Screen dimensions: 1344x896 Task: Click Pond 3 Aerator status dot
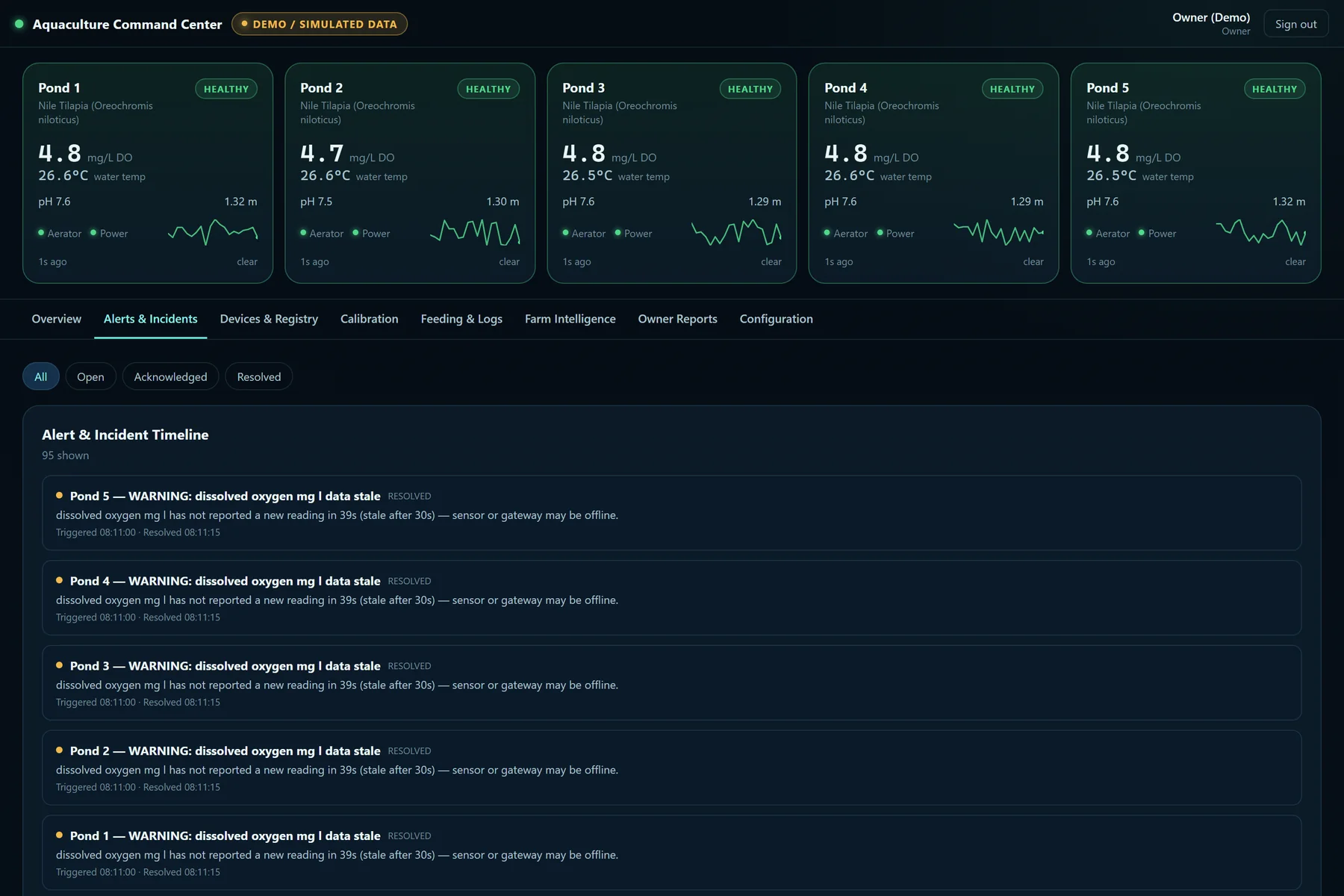[x=565, y=233]
